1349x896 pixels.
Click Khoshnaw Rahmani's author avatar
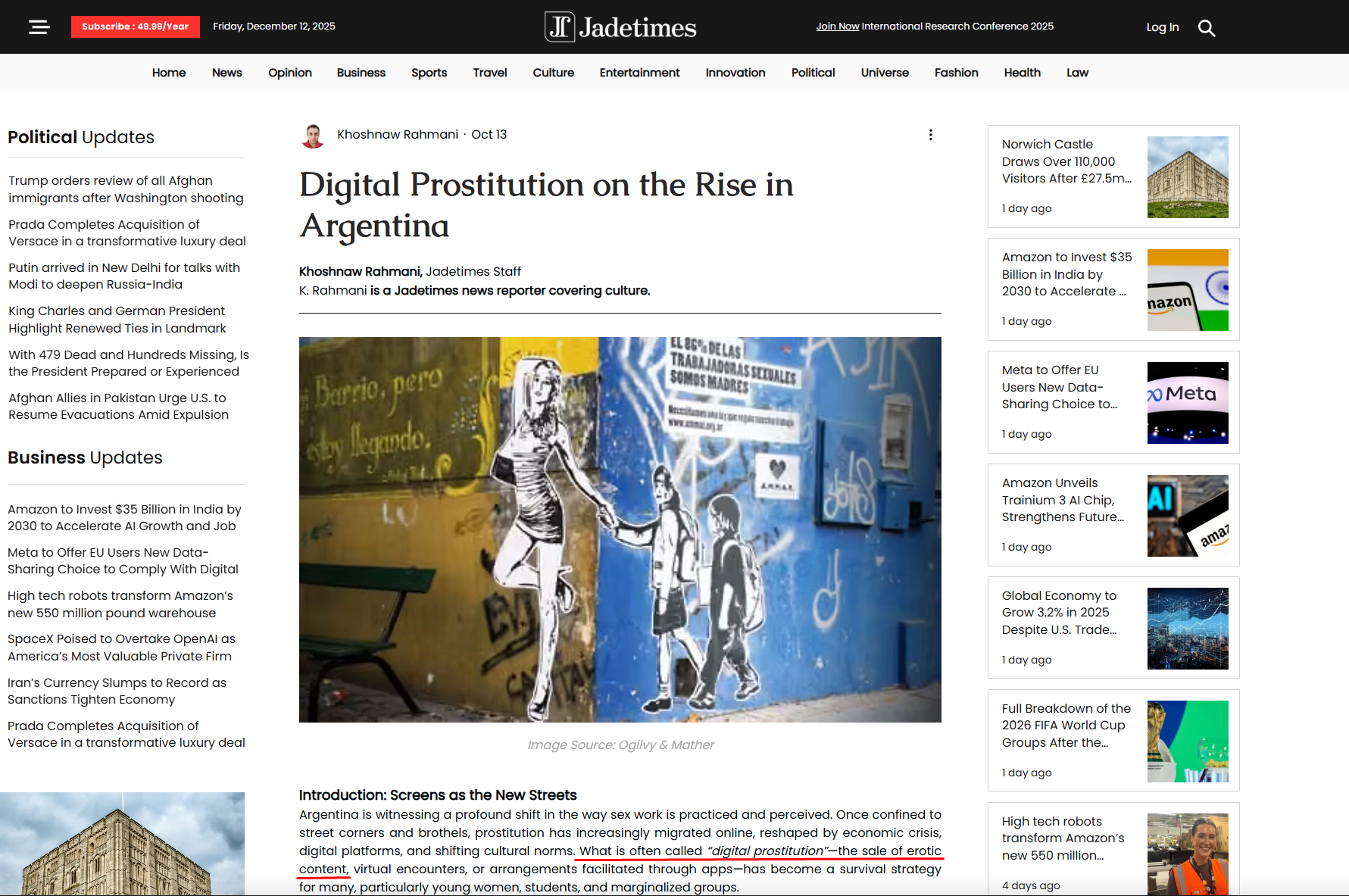[x=313, y=135]
